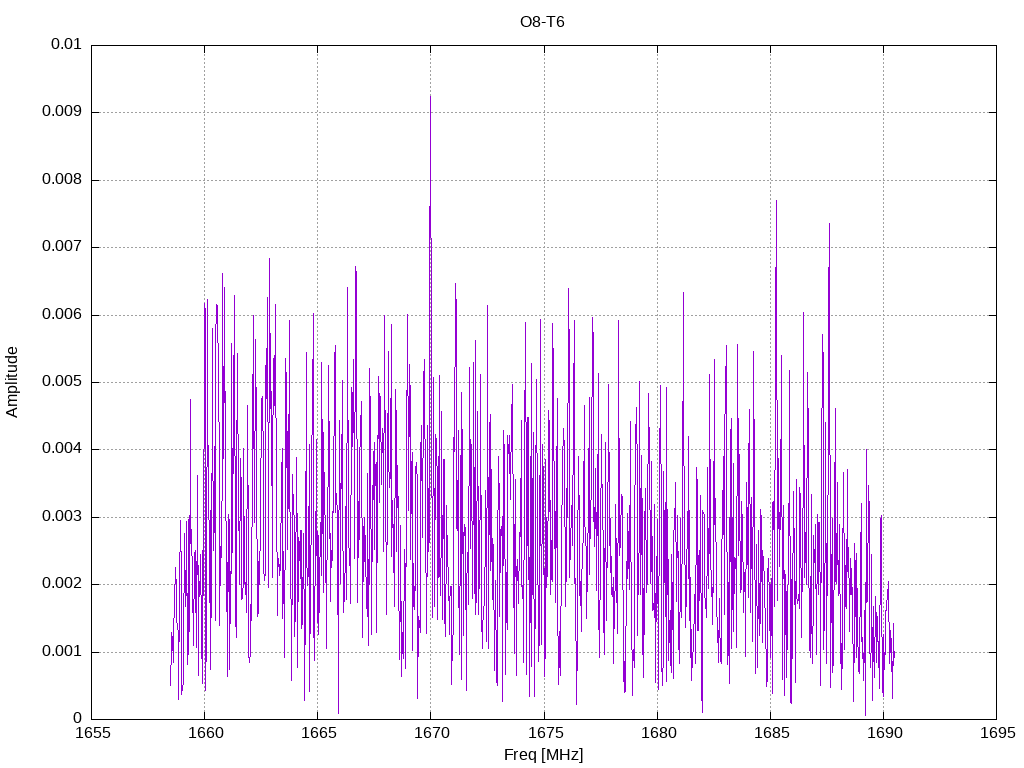Click the x-axis tick label 1680
1024x768 pixels.
[658, 733]
